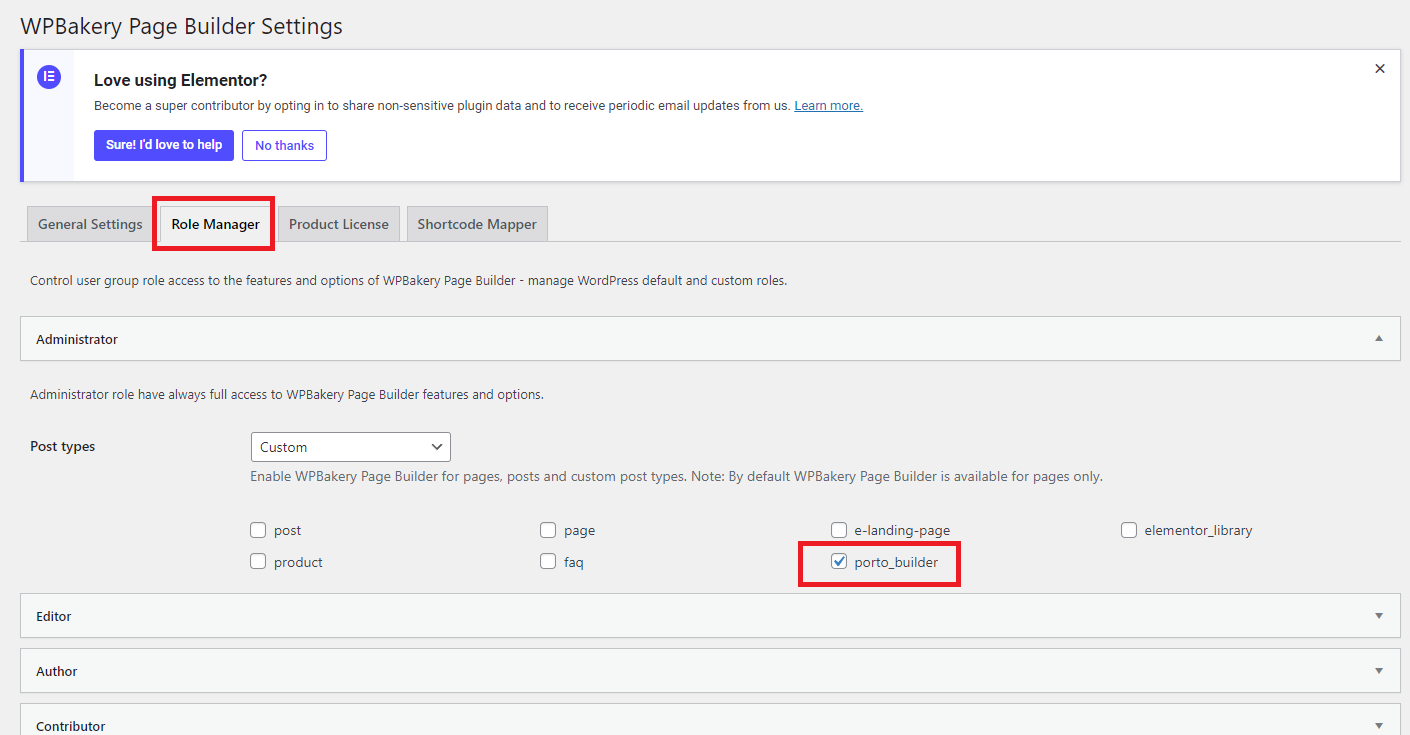Enable WPBakery for the faq type
This screenshot has height=735, width=1410.
point(548,562)
